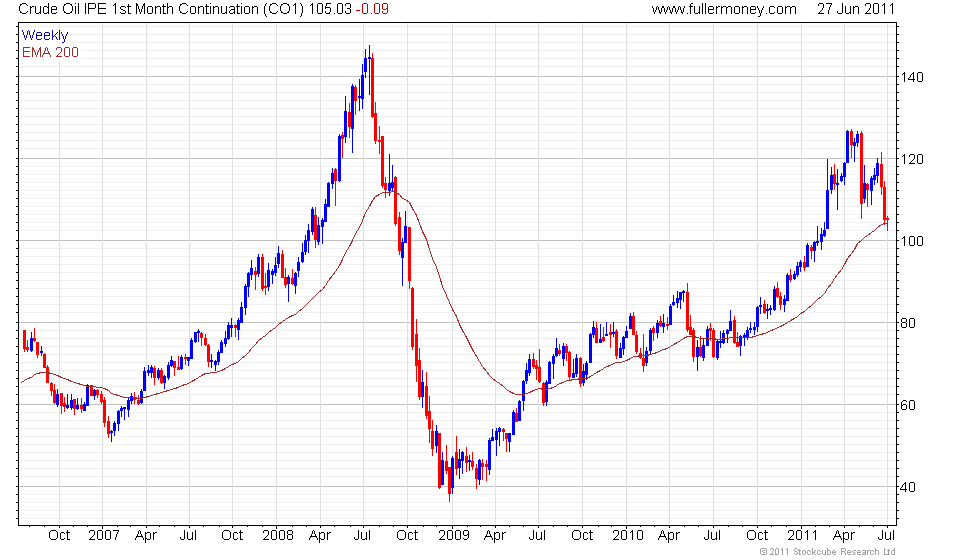Click the 2008 year label on the time axis

tap(278, 536)
